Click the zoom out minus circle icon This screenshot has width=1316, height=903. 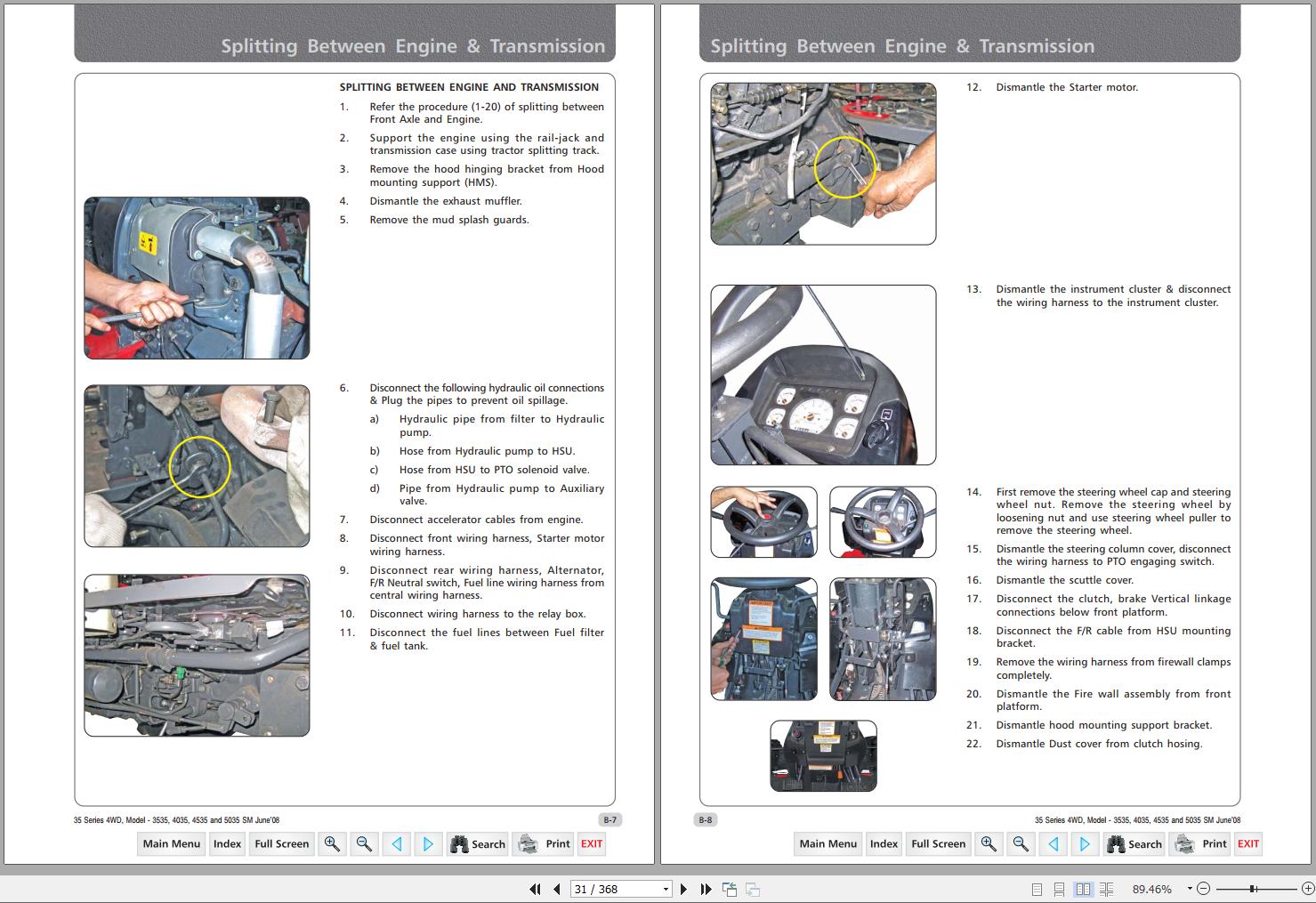pos(1203,889)
